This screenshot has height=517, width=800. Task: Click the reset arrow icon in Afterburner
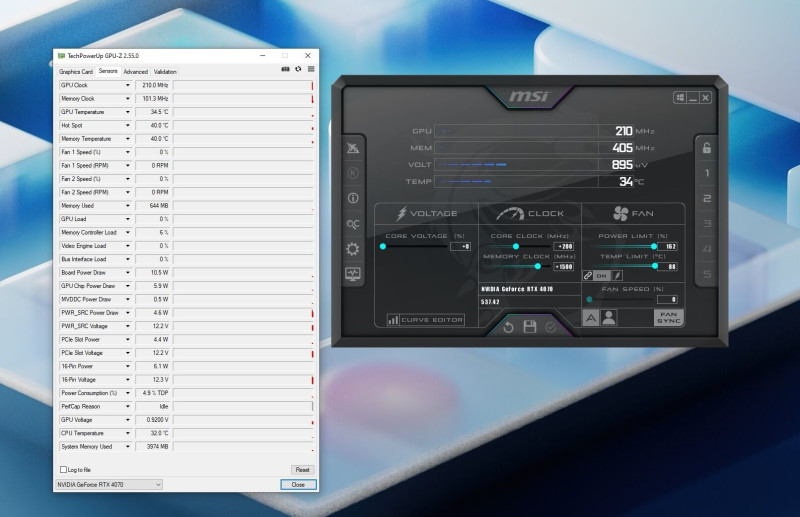508,327
